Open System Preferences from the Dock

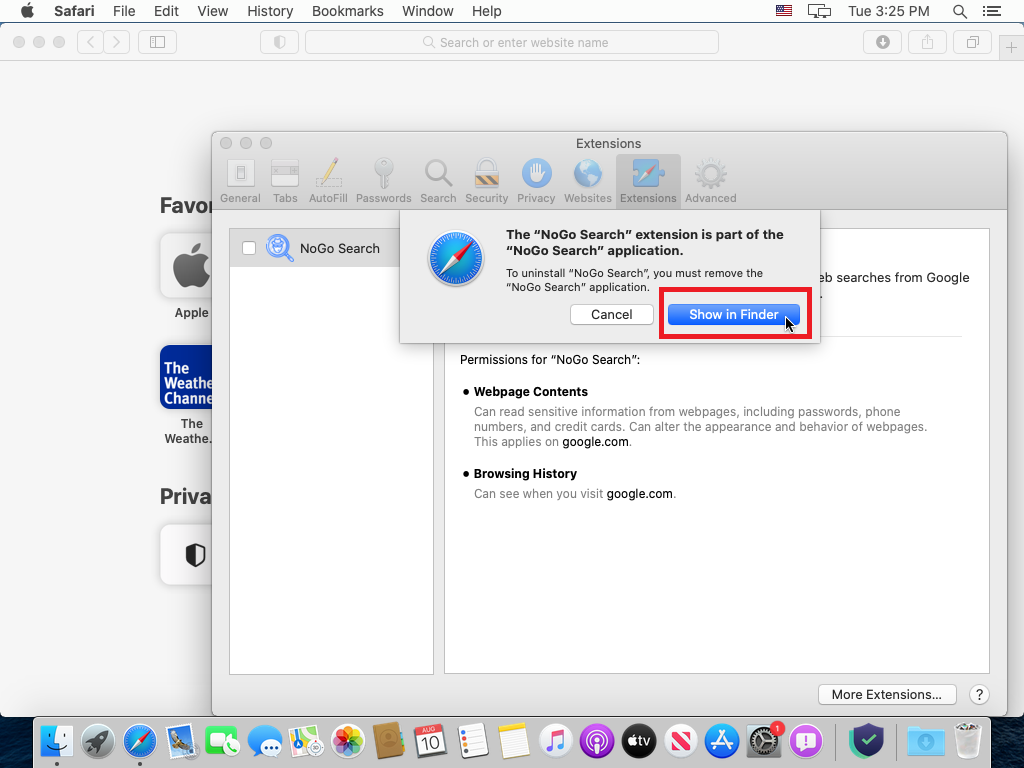pyautogui.click(x=763, y=741)
